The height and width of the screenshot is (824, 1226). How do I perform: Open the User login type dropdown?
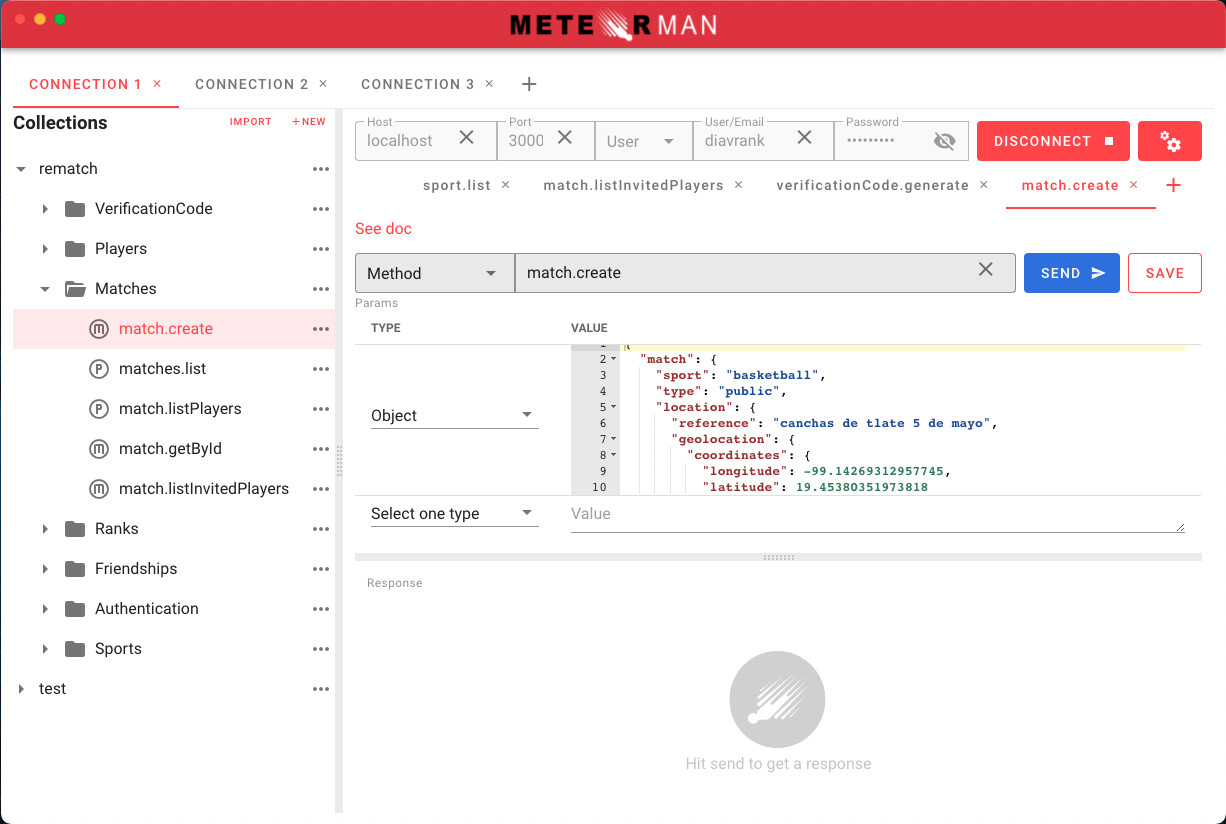pyautogui.click(x=643, y=141)
